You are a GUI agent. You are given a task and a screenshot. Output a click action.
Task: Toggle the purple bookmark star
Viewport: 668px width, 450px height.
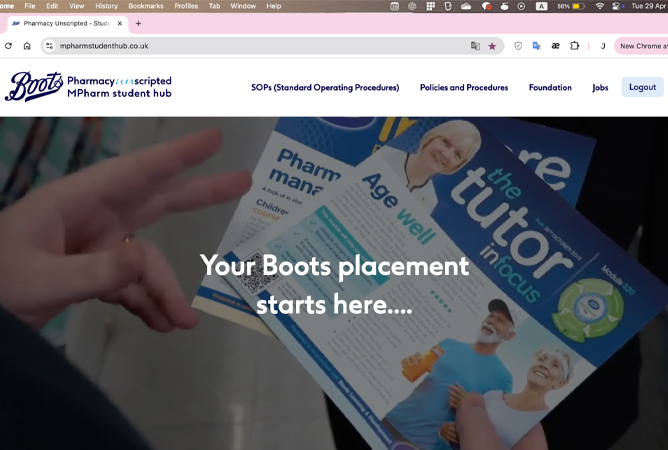pos(492,46)
